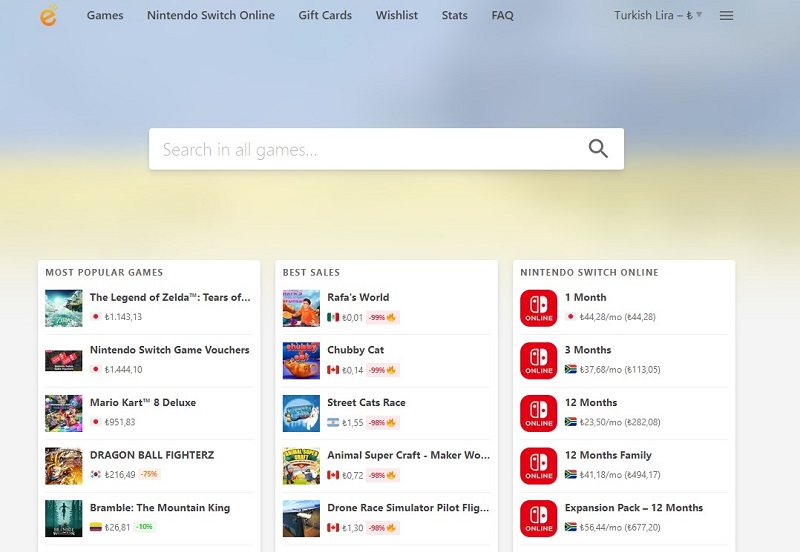Open DRAGON BALL FIGHTERZ game link
Image resolution: width=800 pixels, height=552 pixels.
pyautogui.click(x=152, y=455)
